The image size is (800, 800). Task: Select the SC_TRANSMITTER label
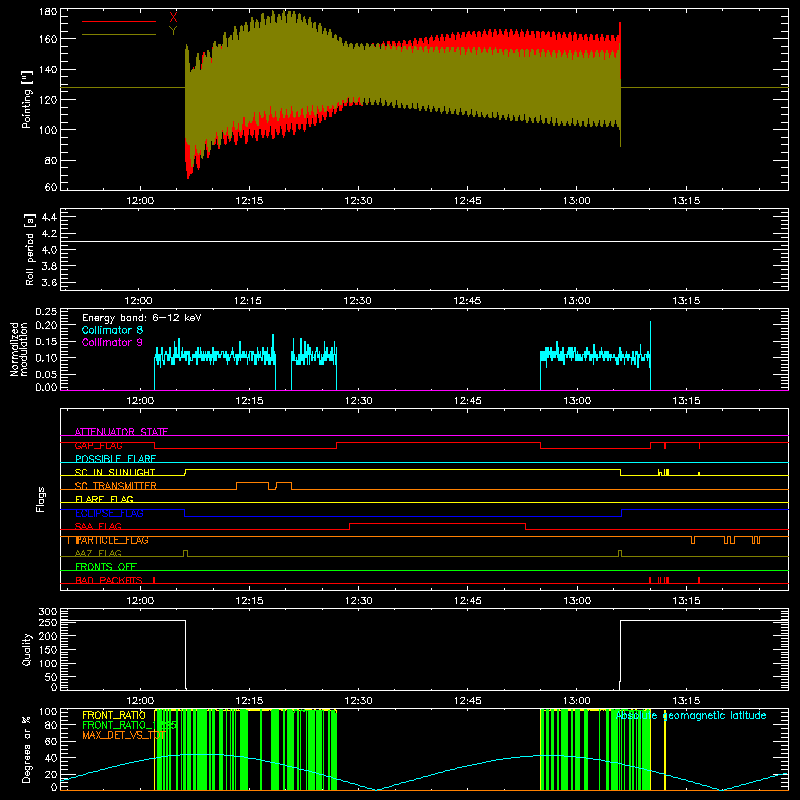115,486
